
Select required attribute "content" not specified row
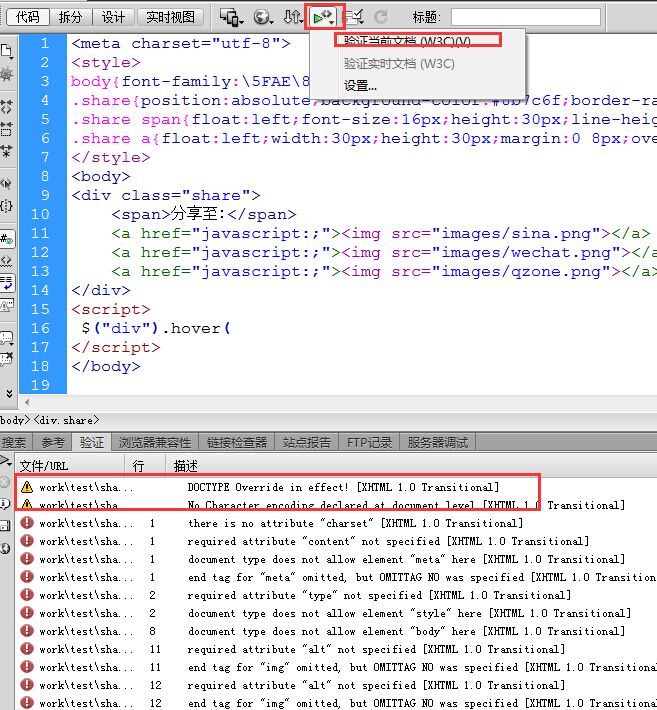tap(336, 541)
